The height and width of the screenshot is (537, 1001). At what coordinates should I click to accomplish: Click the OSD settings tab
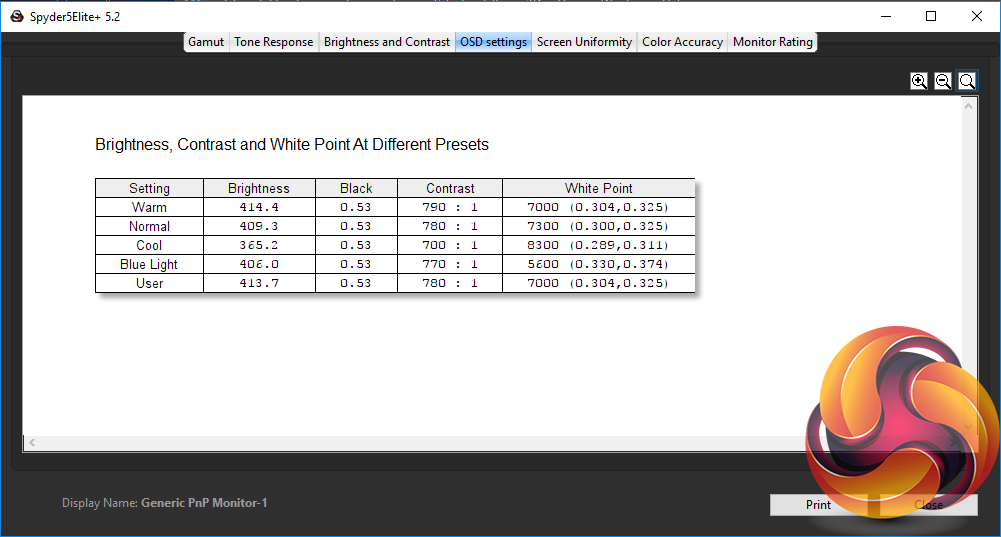click(493, 42)
